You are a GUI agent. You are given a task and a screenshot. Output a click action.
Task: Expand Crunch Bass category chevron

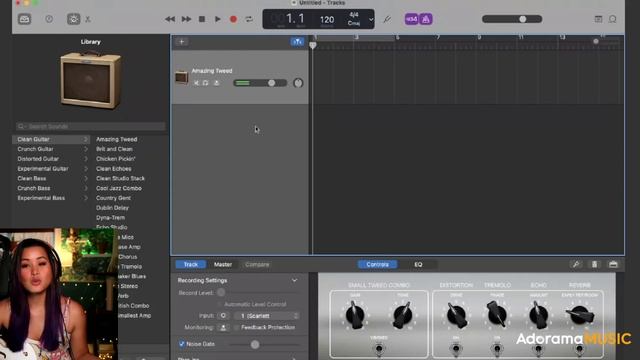click(86, 188)
